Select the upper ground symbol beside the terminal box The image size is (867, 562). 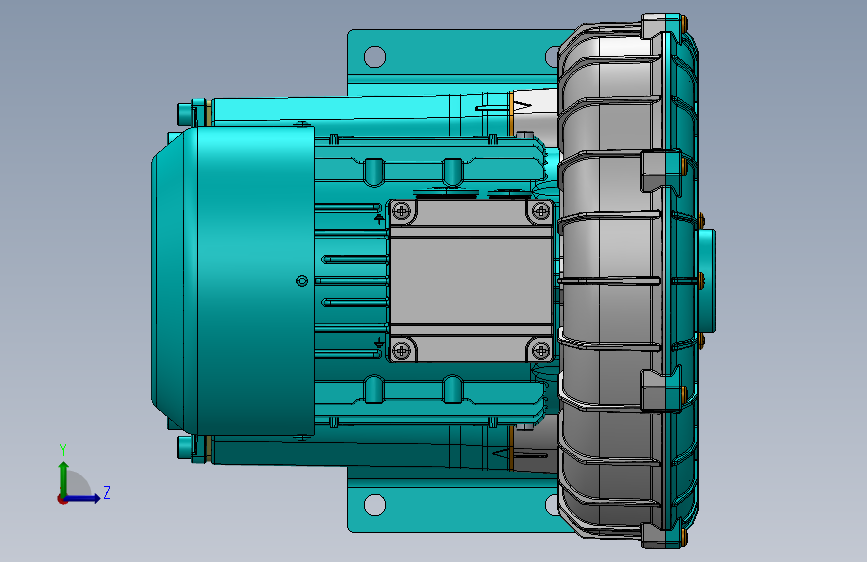point(379,219)
